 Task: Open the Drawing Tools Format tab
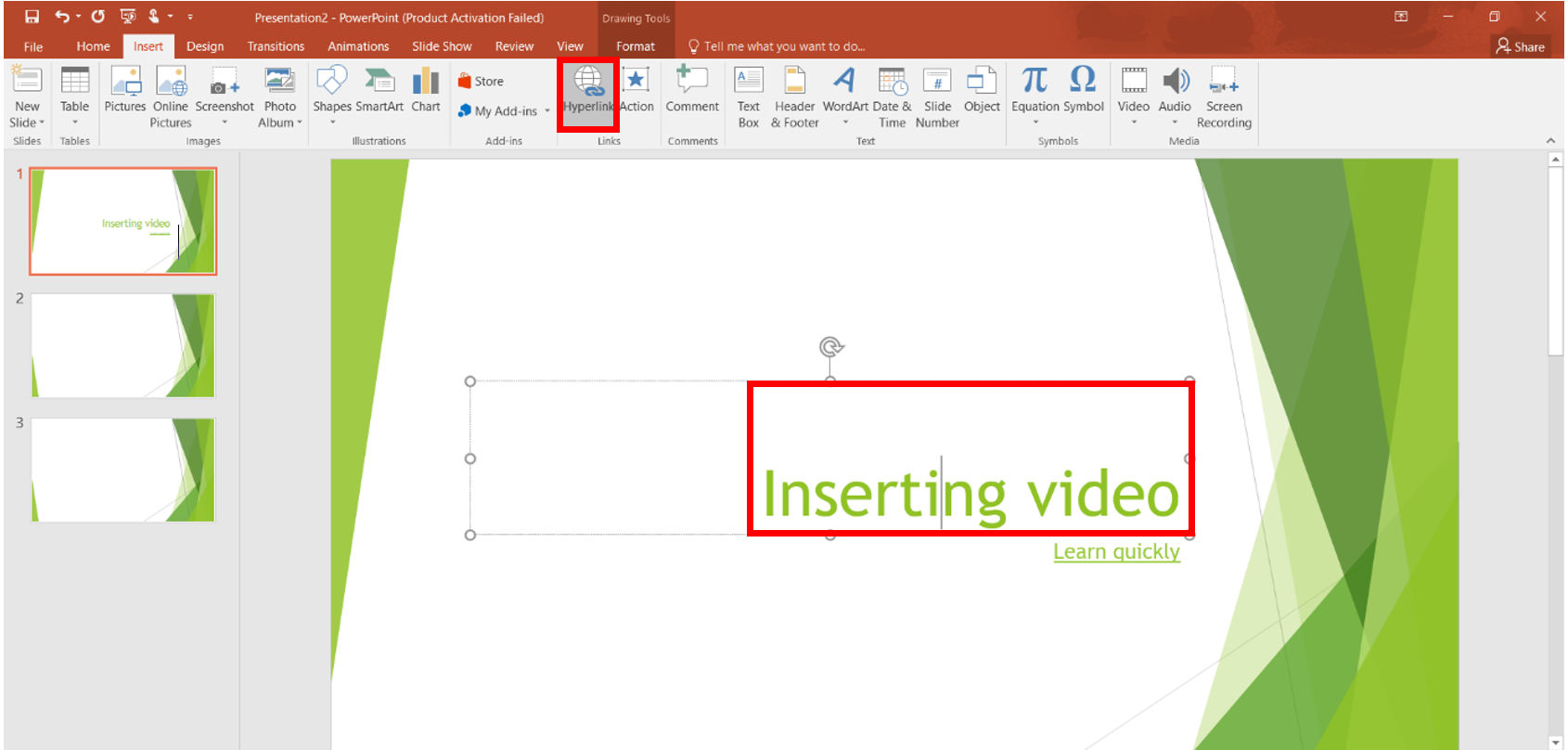(x=636, y=46)
